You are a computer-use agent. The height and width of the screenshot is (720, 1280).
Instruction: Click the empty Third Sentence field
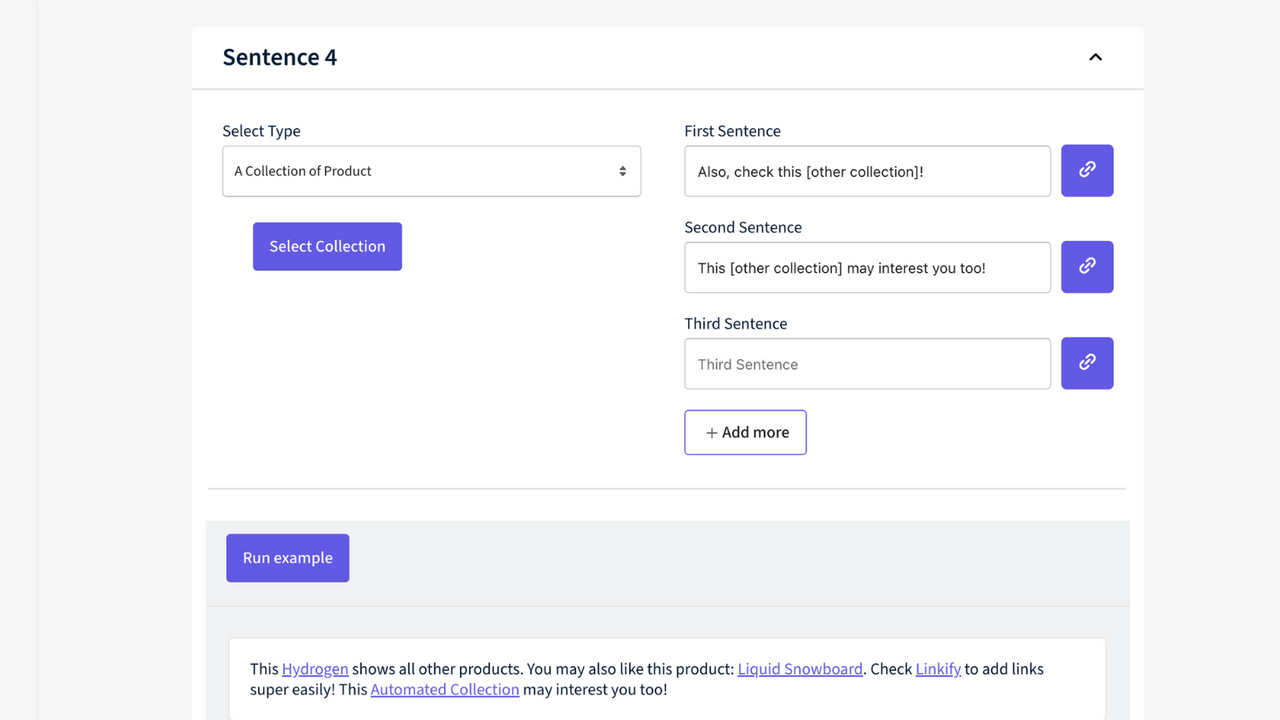tap(867, 363)
